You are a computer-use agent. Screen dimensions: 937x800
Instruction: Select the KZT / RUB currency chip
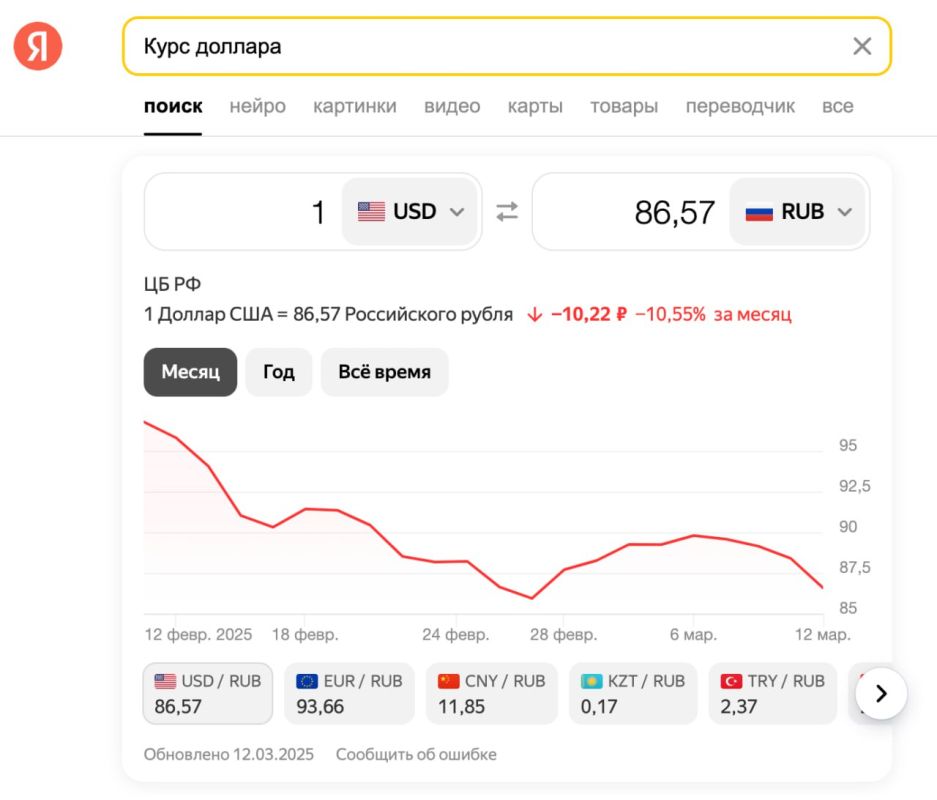click(x=633, y=693)
